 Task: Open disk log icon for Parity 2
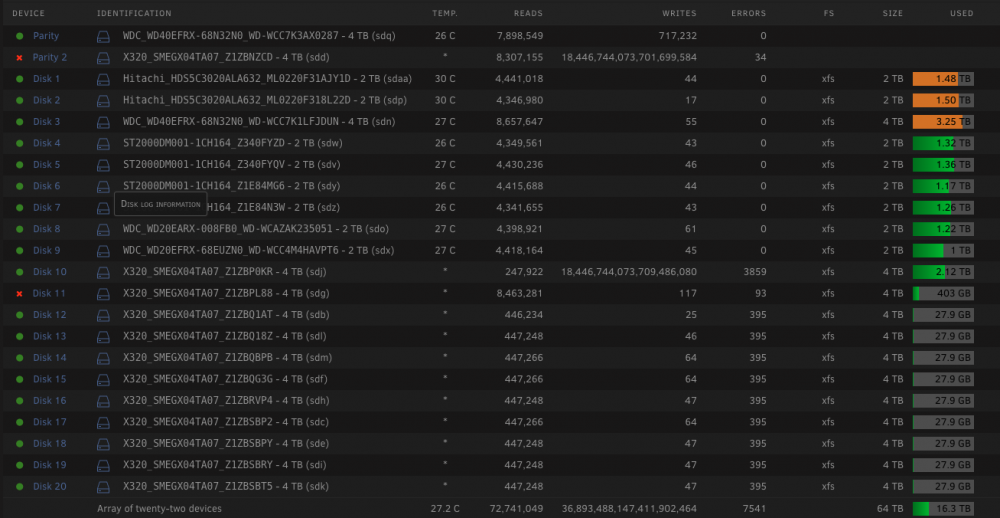pyautogui.click(x=103, y=58)
